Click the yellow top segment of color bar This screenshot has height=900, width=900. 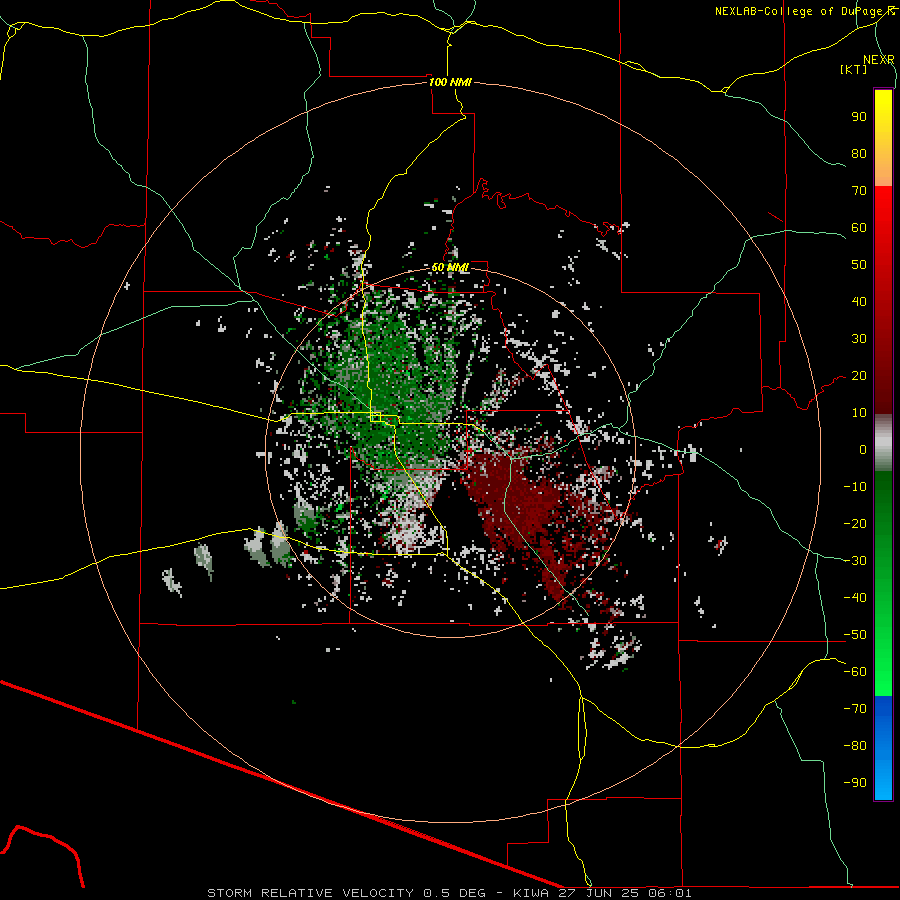click(883, 138)
